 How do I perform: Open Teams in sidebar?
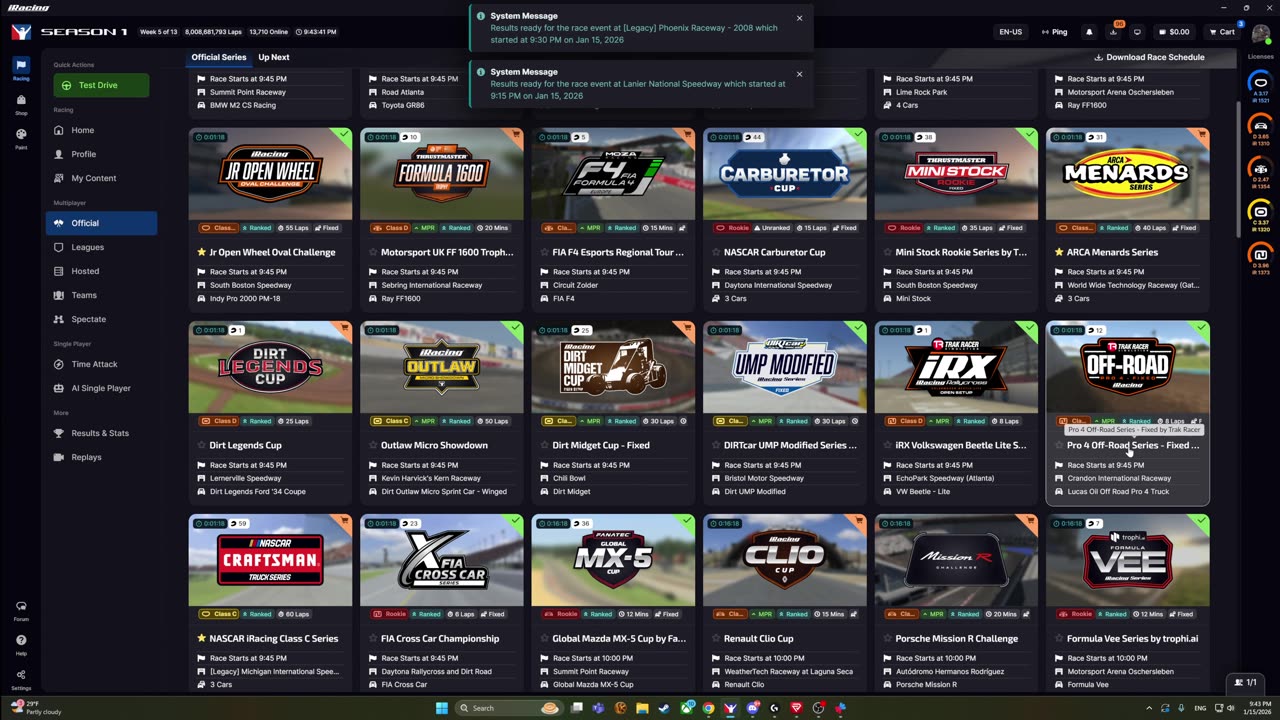(101, 295)
